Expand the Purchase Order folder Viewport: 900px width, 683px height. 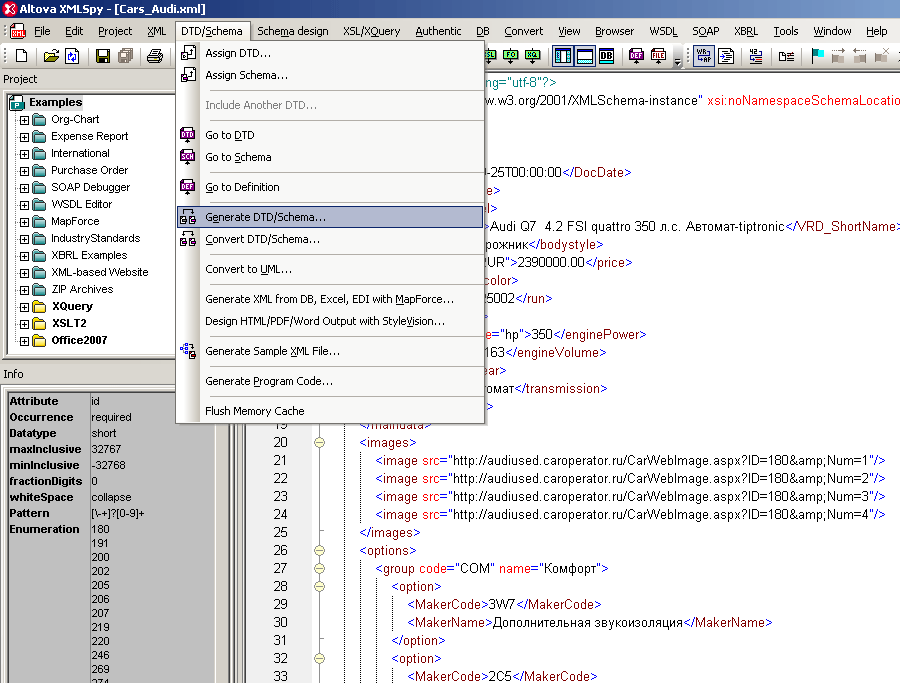[x=24, y=171]
